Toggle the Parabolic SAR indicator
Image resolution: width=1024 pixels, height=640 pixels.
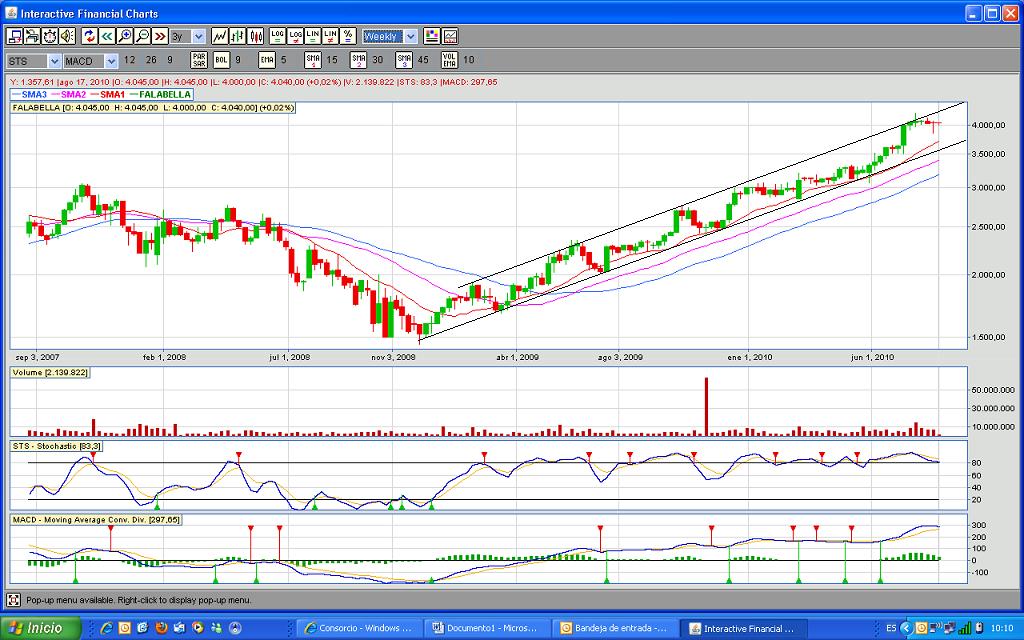pyautogui.click(x=199, y=60)
